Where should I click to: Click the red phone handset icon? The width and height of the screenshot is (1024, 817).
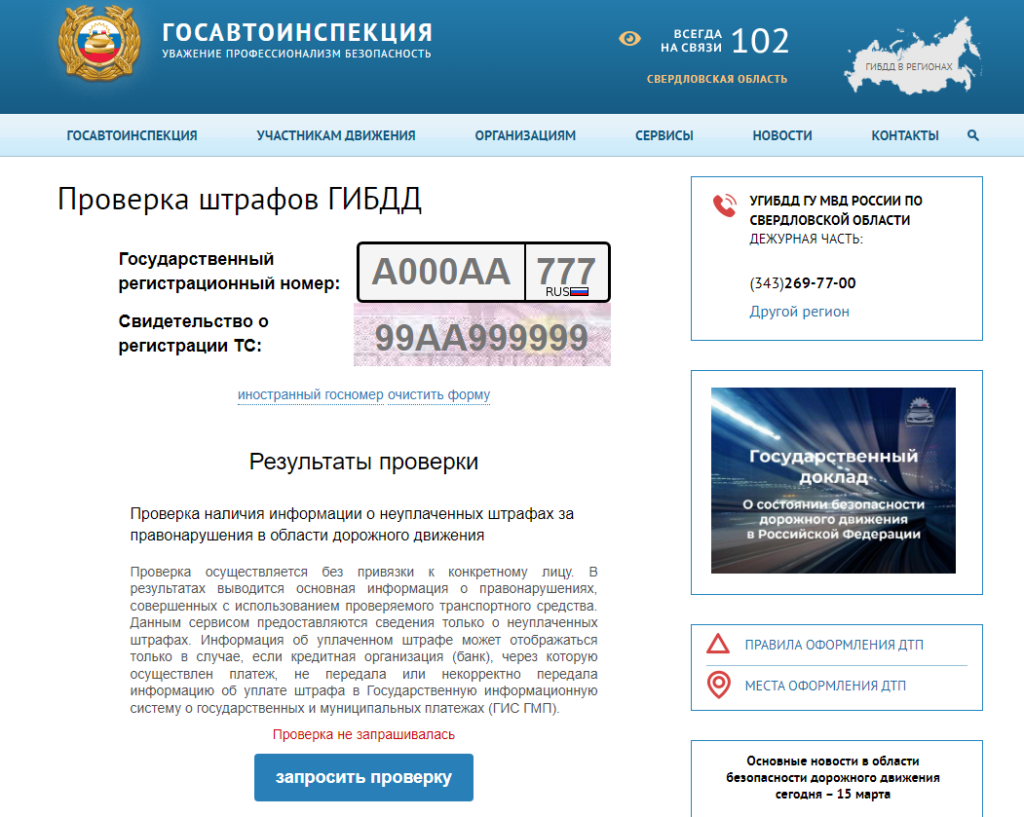pyautogui.click(x=724, y=206)
